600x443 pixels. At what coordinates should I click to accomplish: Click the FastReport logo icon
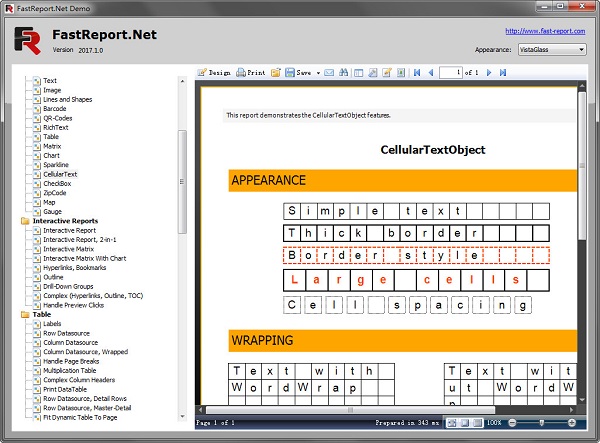click(x=28, y=41)
